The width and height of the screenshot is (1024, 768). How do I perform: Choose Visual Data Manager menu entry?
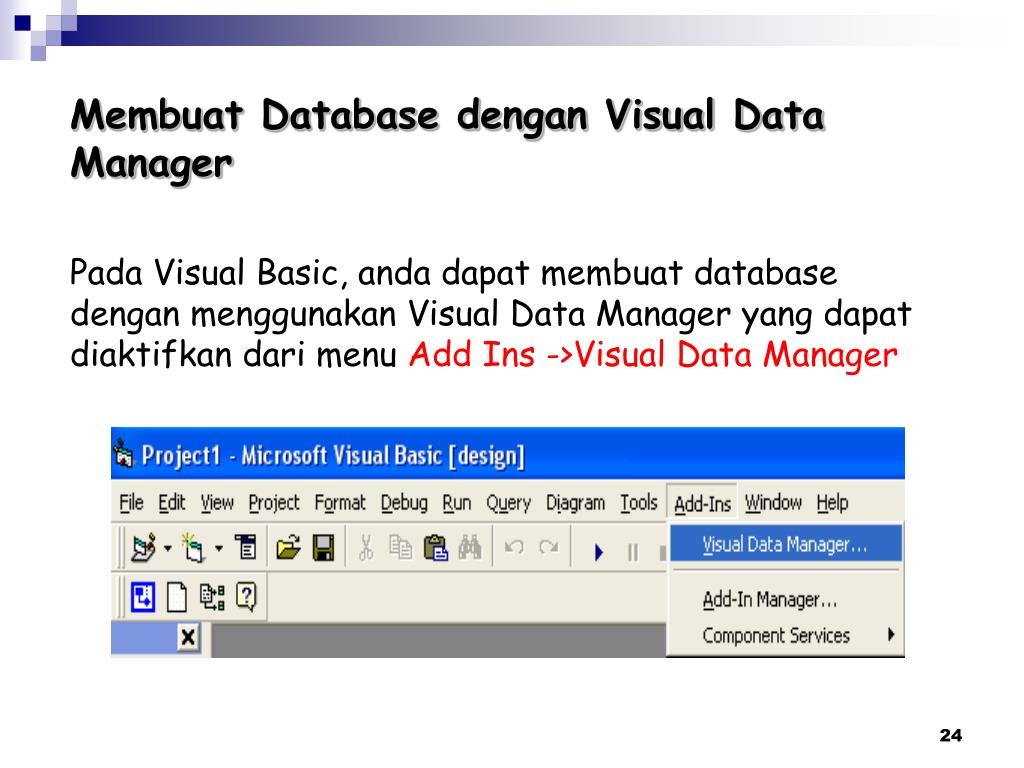click(x=786, y=545)
